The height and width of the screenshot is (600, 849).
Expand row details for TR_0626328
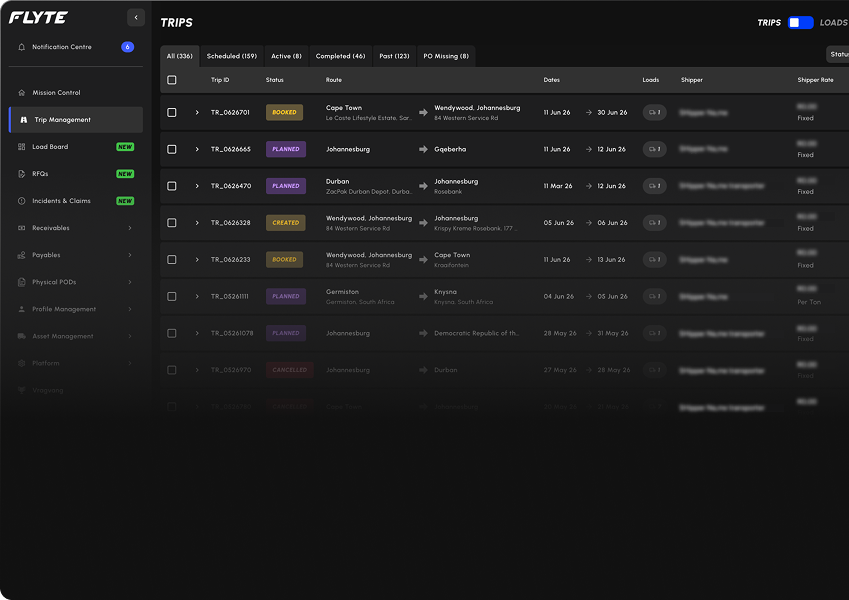(x=197, y=223)
